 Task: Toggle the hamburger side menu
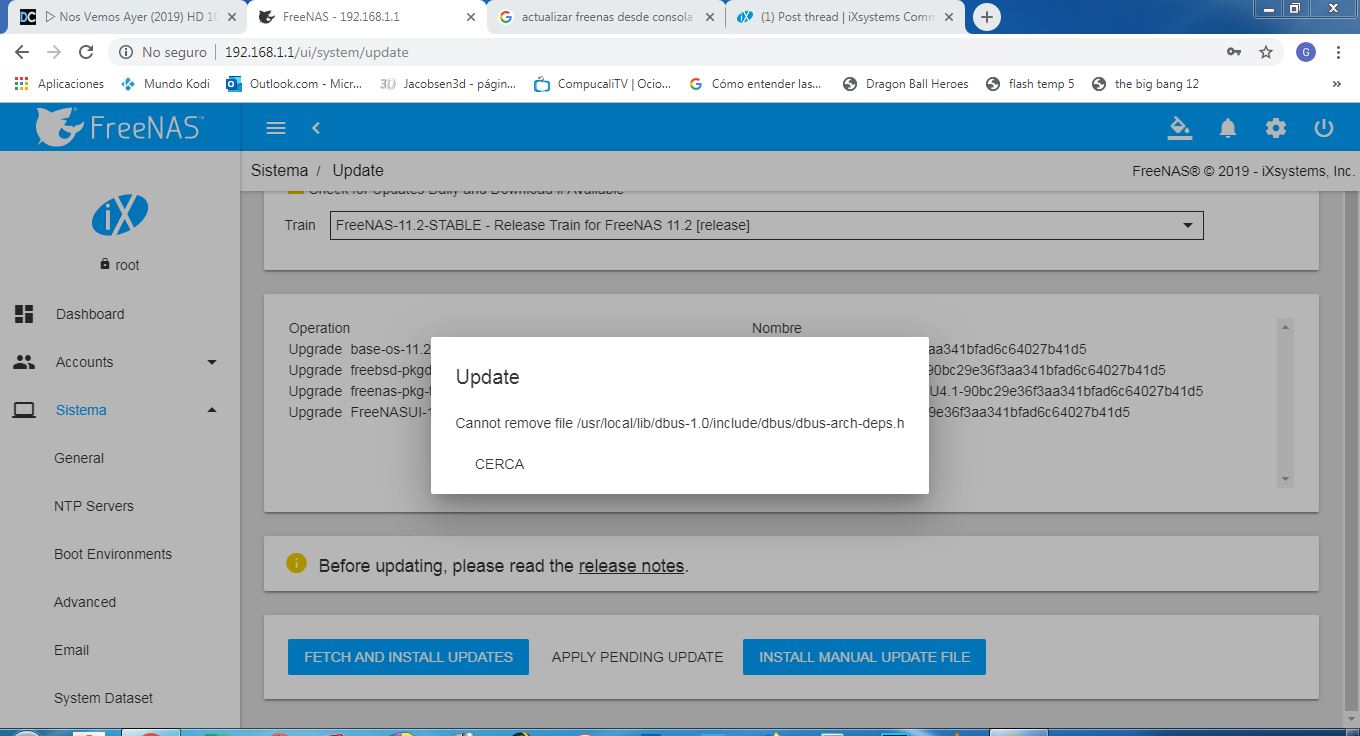276,128
